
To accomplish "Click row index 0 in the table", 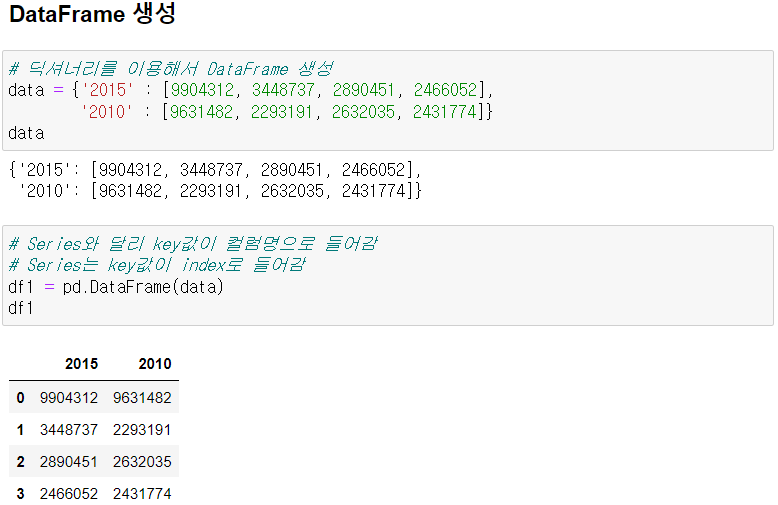I will (20, 397).
